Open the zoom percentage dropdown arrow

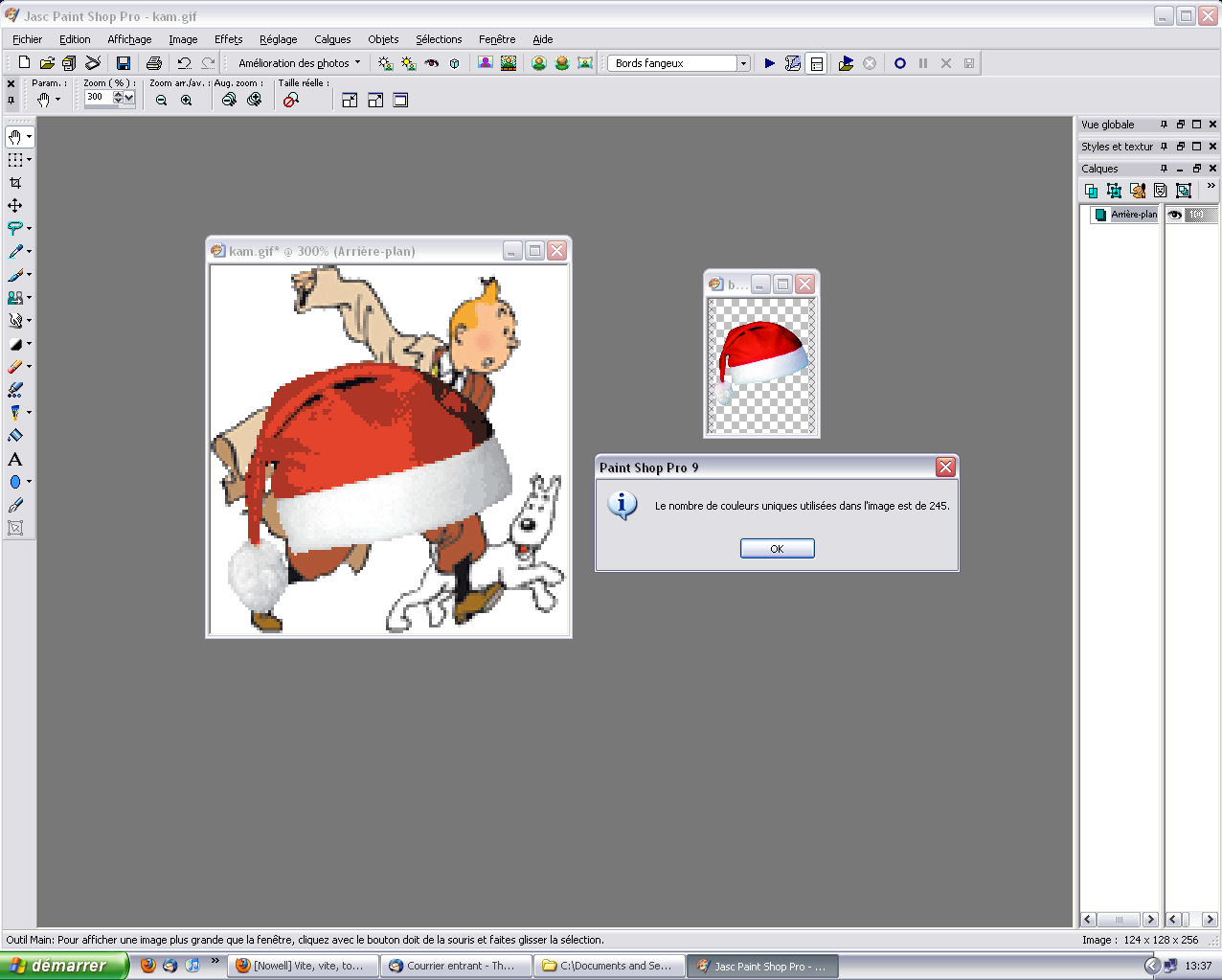[129, 97]
